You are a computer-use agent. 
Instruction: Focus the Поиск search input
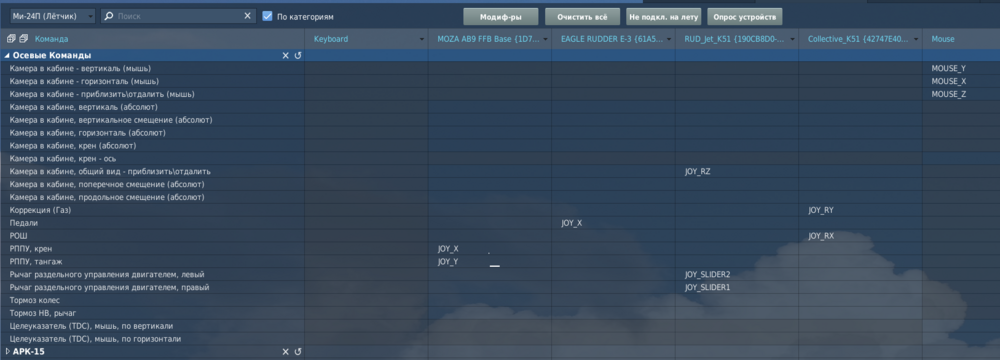pyautogui.click(x=178, y=16)
